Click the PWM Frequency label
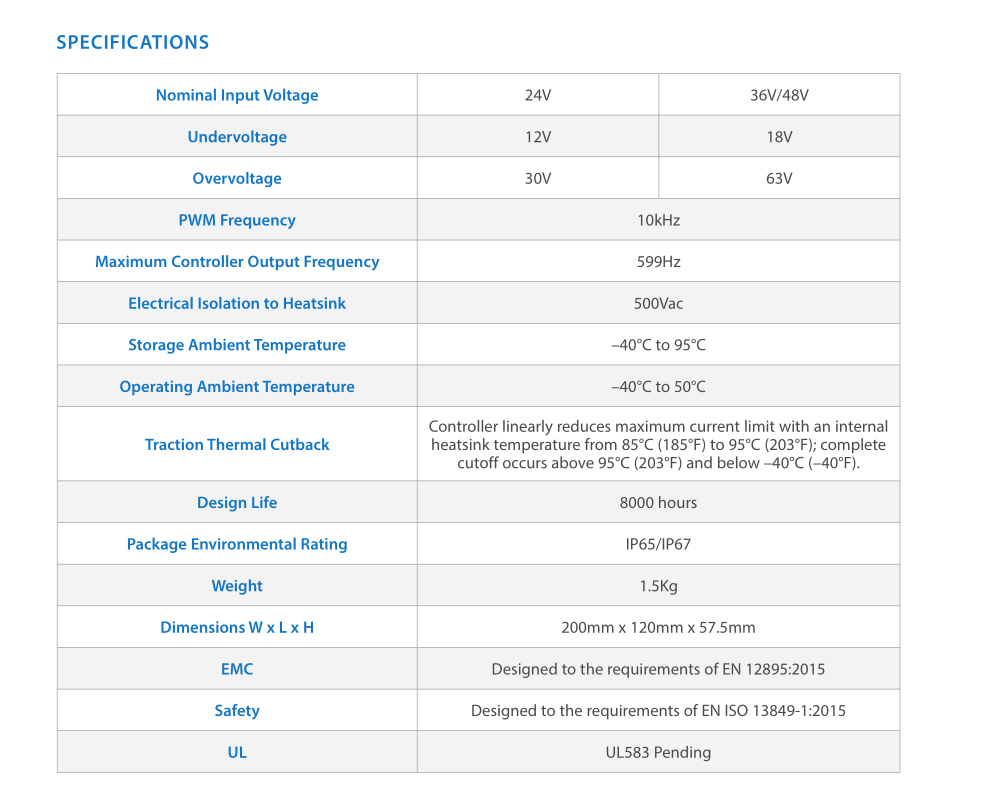The height and width of the screenshot is (795, 1000). pos(237,220)
